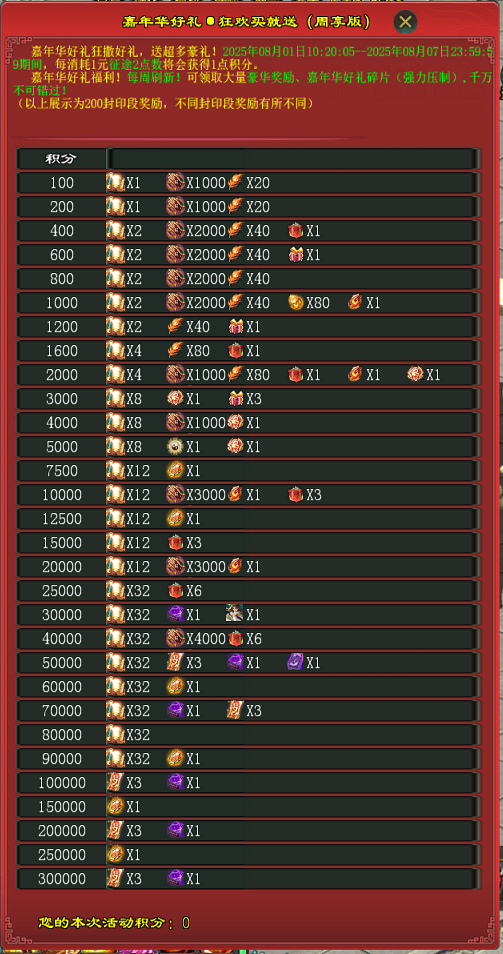Click the red gift box X6 in 25000 row
The height and width of the screenshot is (954, 503).
point(175,590)
